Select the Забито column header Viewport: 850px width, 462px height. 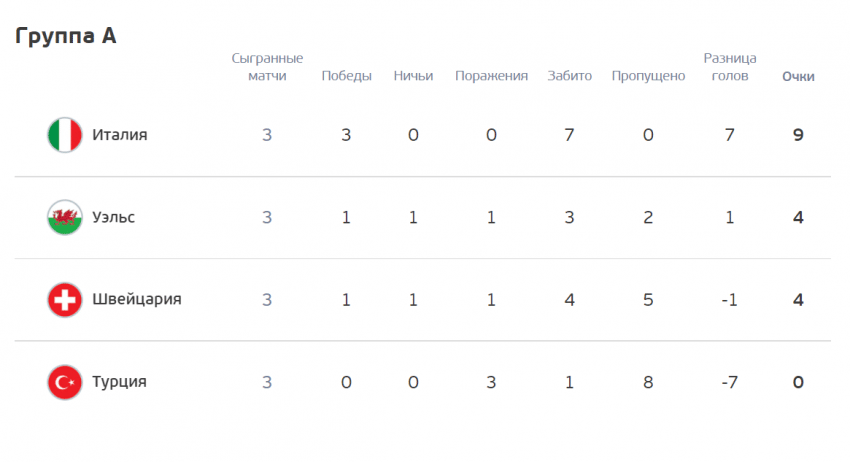click(569, 76)
